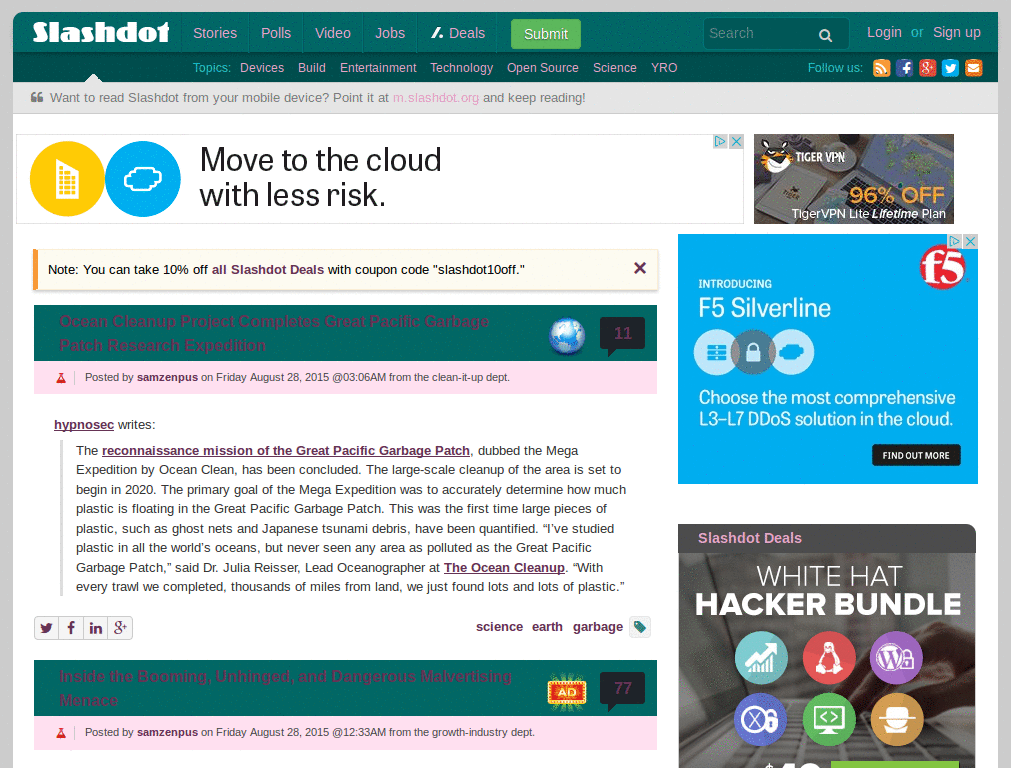Viewport: 1024px width, 768px height.
Task: Open the Stories menu
Action: coord(215,33)
